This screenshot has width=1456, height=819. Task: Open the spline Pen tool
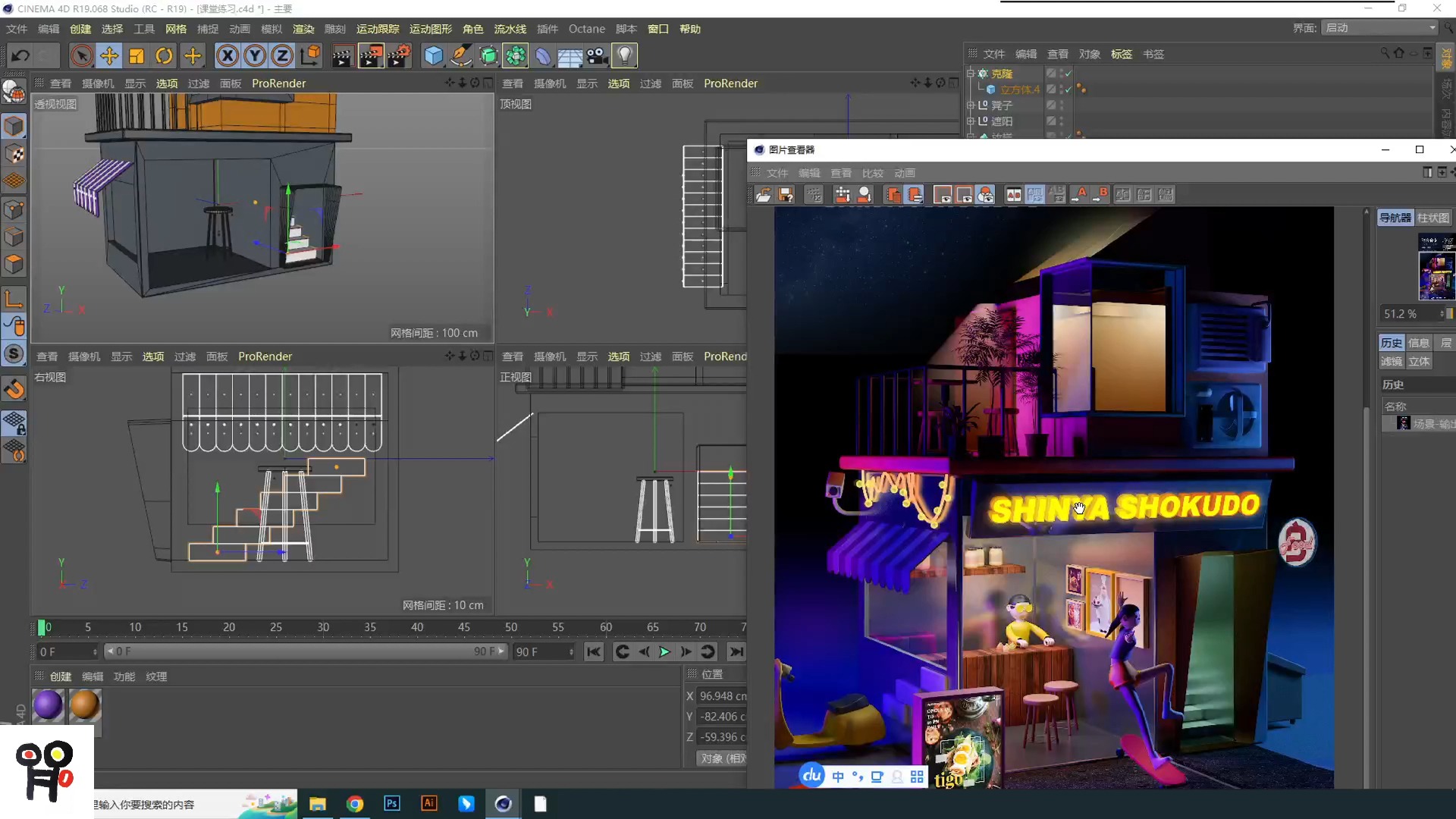pos(460,55)
